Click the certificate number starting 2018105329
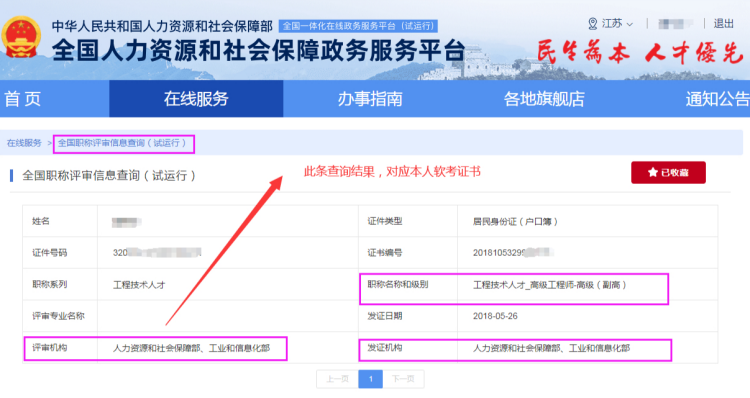 coord(513,253)
